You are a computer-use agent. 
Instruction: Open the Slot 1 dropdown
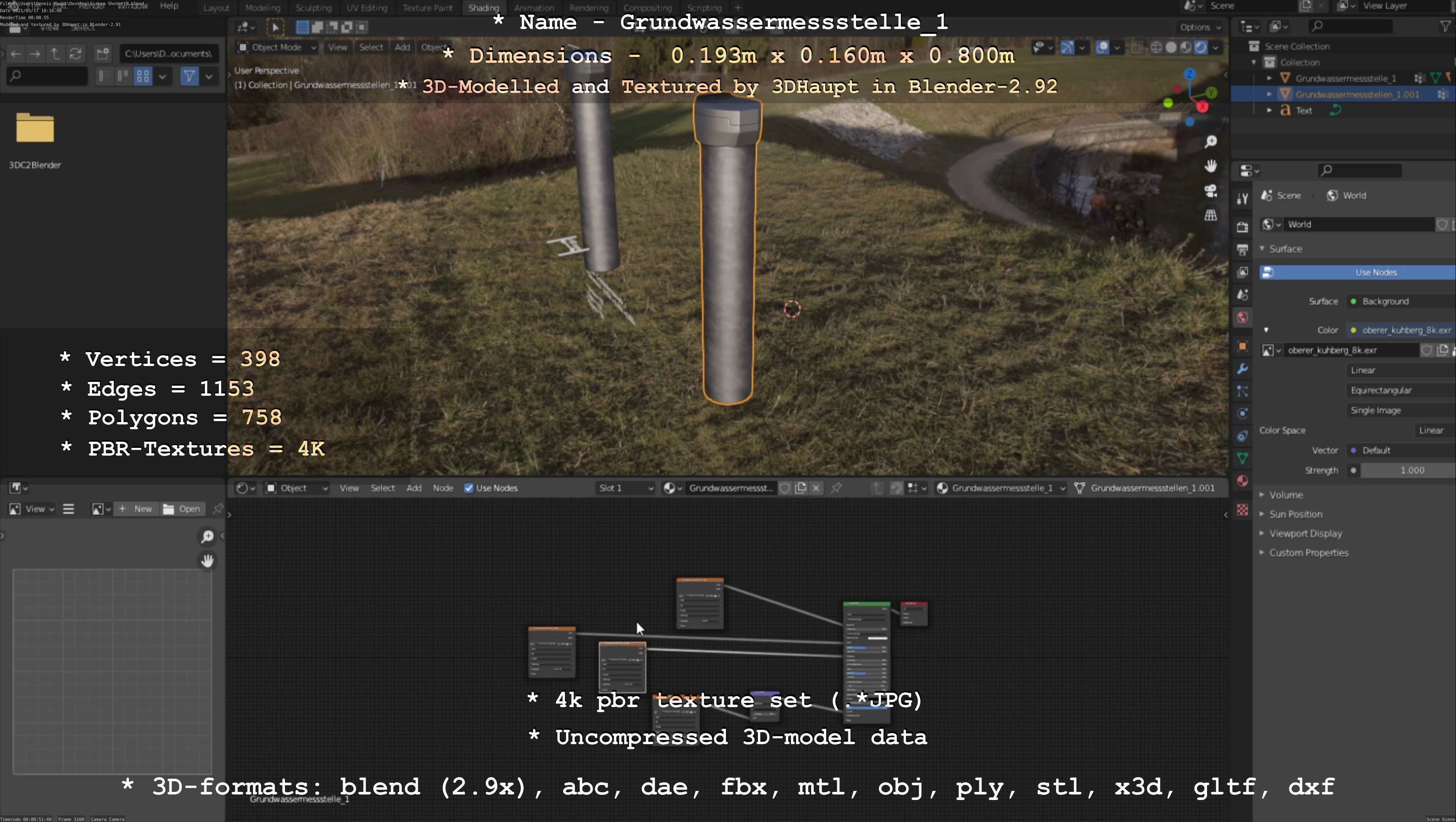click(x=625, y=488)
